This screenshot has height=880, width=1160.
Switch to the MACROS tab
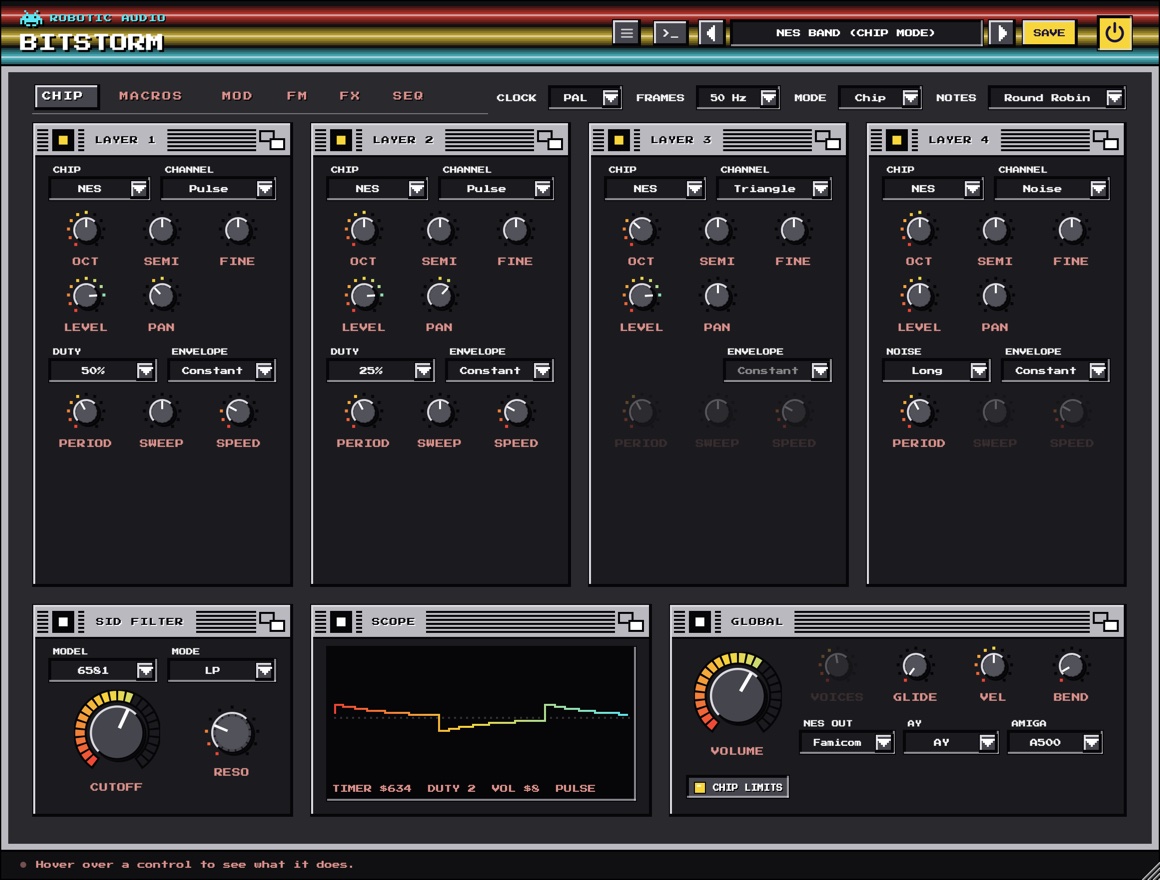click(150, 95)
